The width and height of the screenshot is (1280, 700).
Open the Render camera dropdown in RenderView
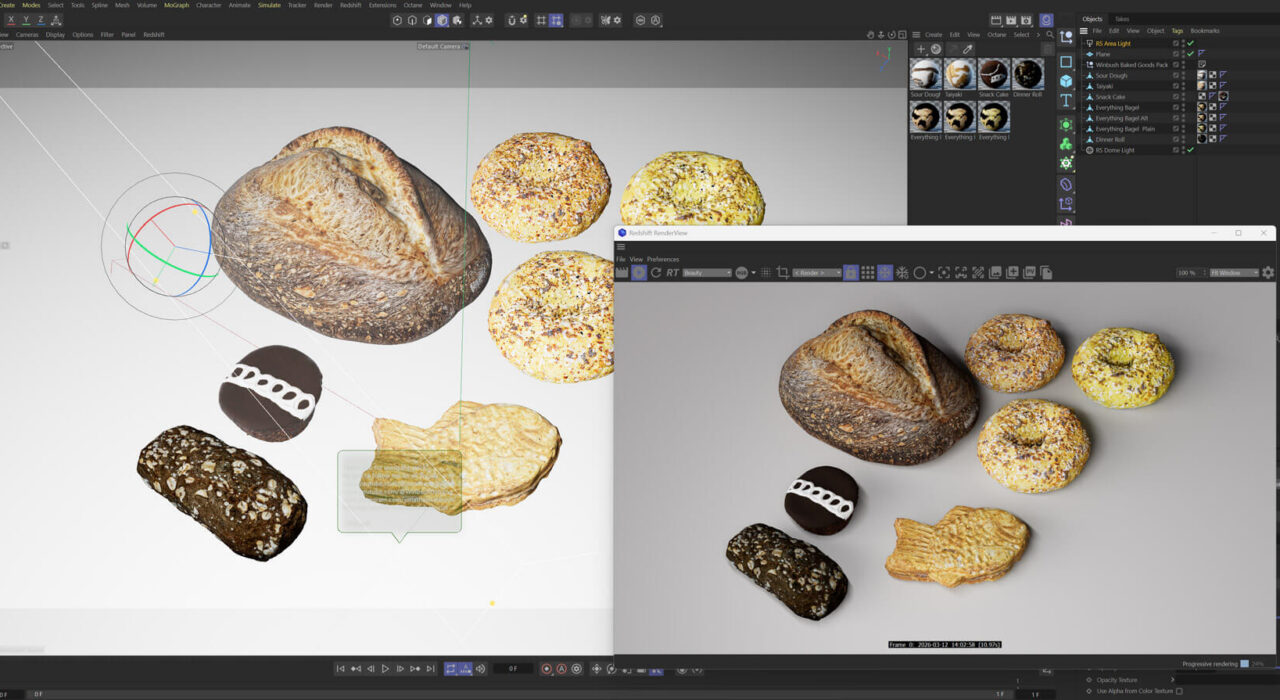coord(817,271)
